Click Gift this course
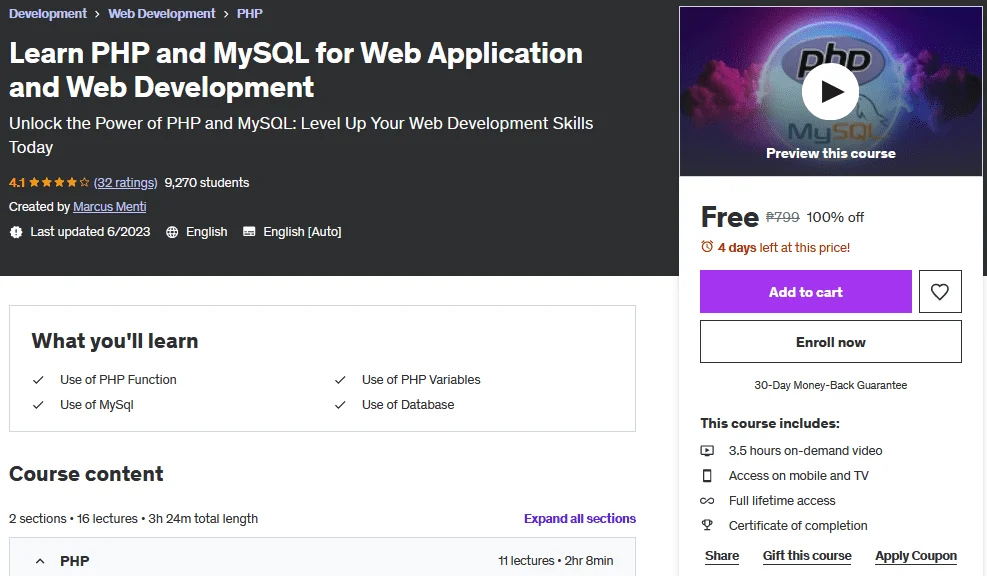The width and height of the screenshot is (987, 576). click(807, 556)
